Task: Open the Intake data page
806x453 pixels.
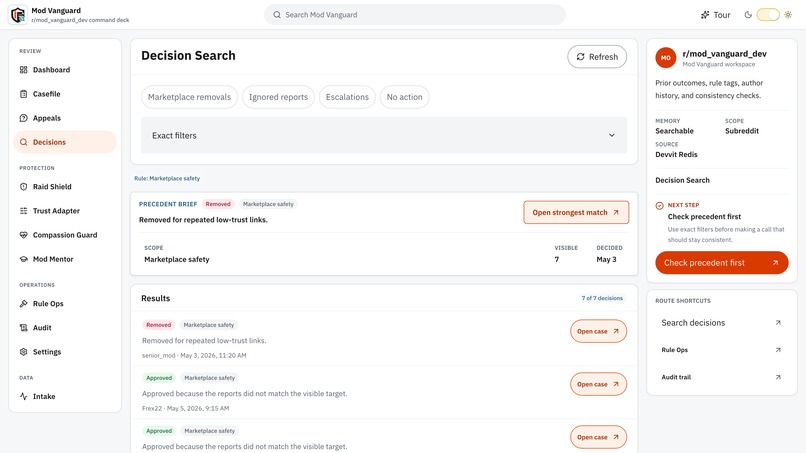Action: [x=65, y=396]
